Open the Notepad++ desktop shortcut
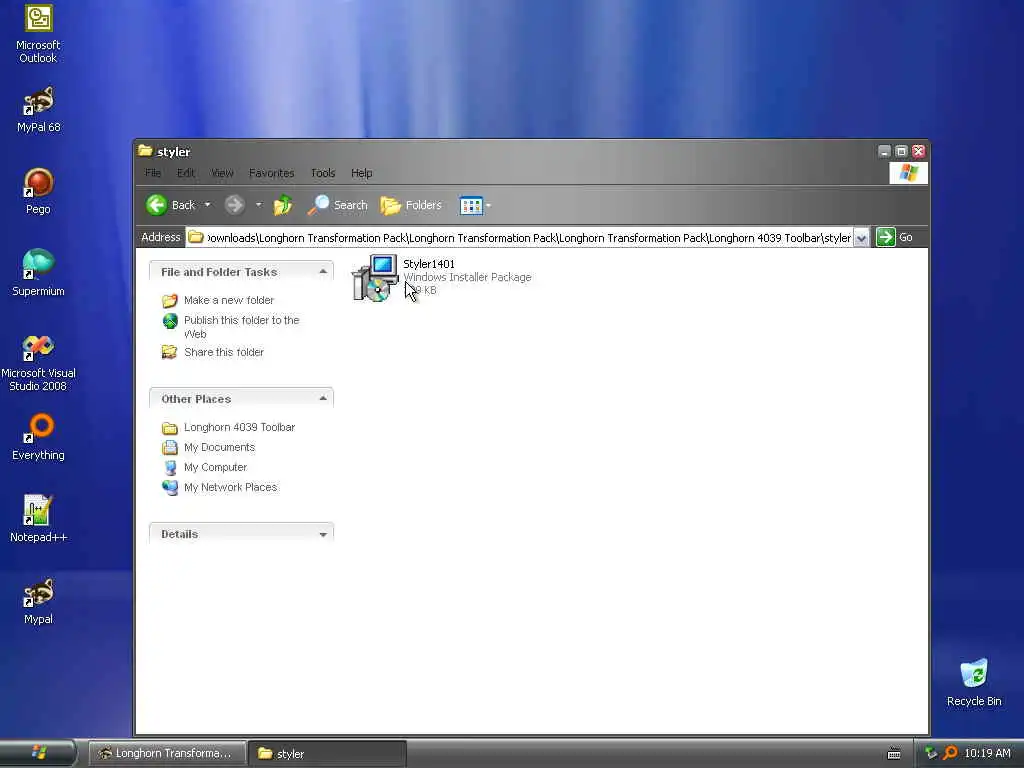Screen dimensions: 1024x768 (x=38, y=519)
